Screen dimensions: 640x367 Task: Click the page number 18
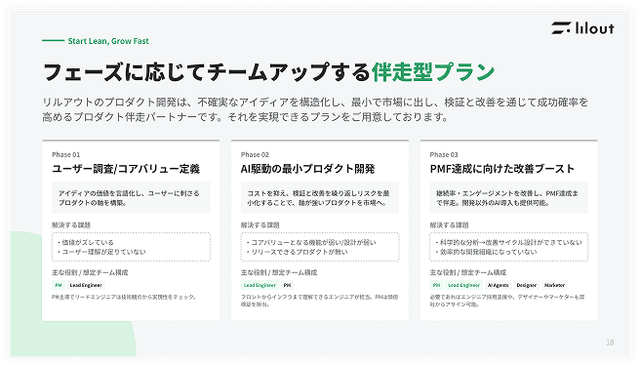[x=610, y=343]
